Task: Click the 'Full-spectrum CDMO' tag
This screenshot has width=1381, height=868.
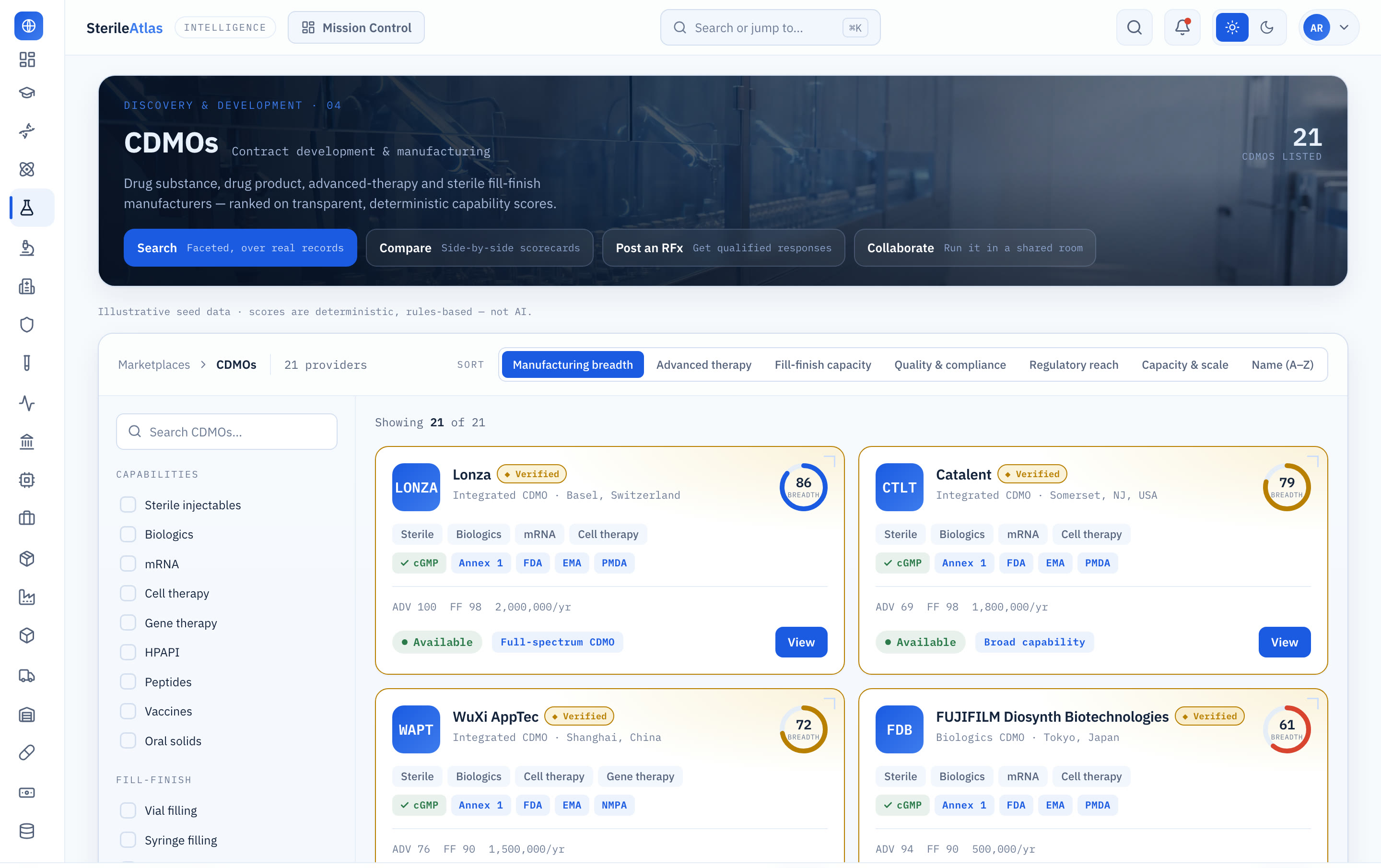Action: click(558, 642)
